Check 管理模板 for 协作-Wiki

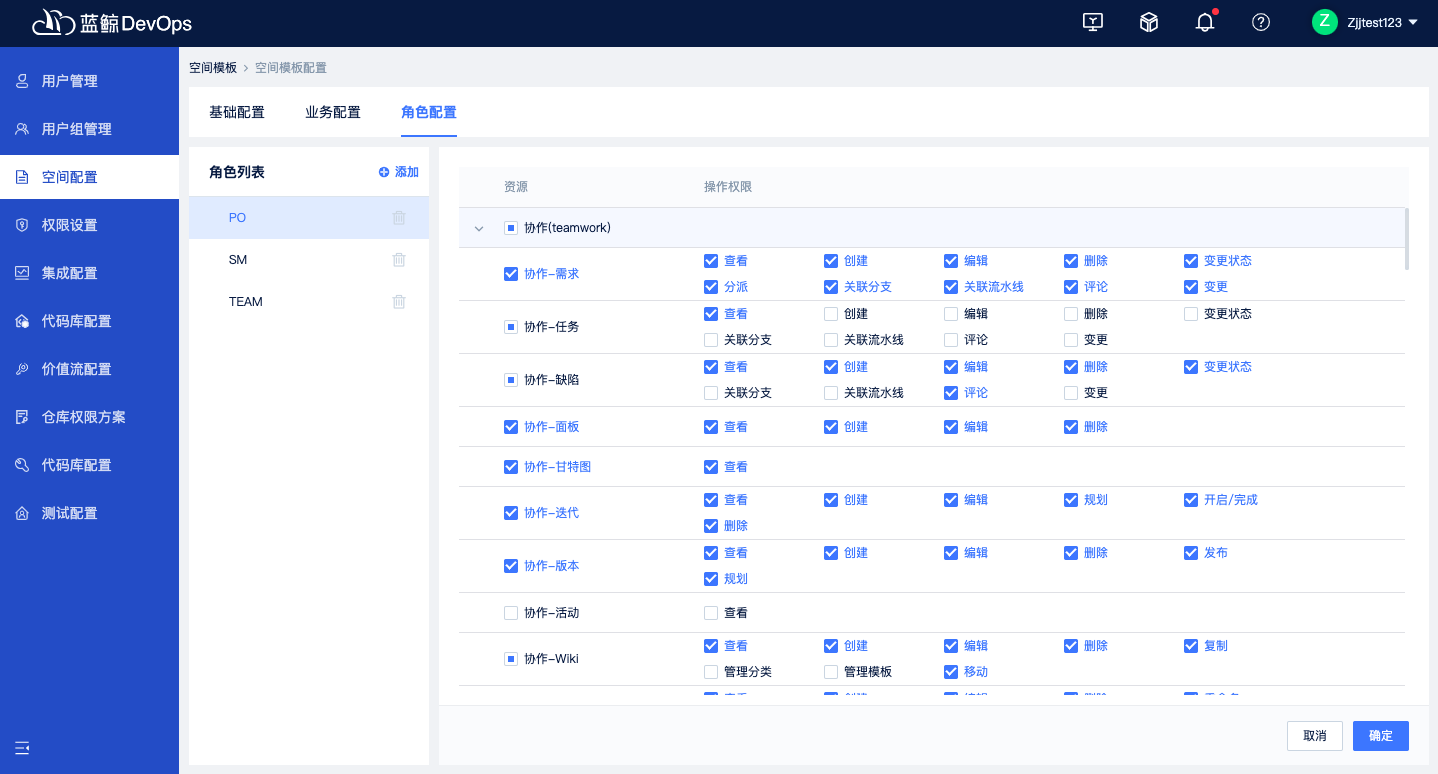831,672
